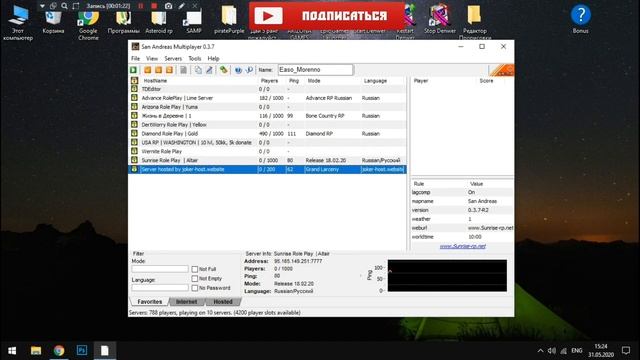
Task: Open the Servers menu
Action: (x=173, y=58)
